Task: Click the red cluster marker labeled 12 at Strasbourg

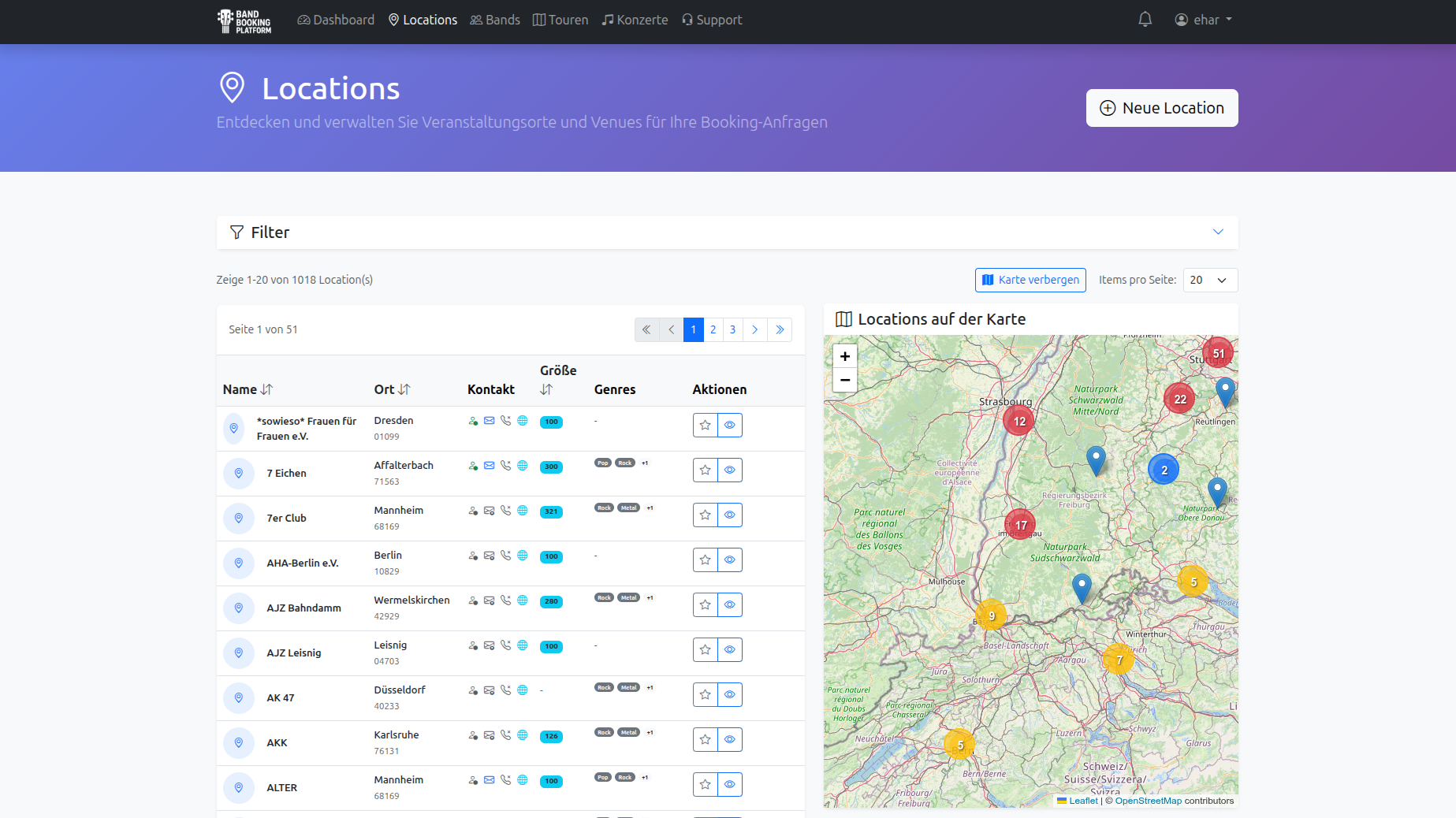Action: (x=1019, y=421)
